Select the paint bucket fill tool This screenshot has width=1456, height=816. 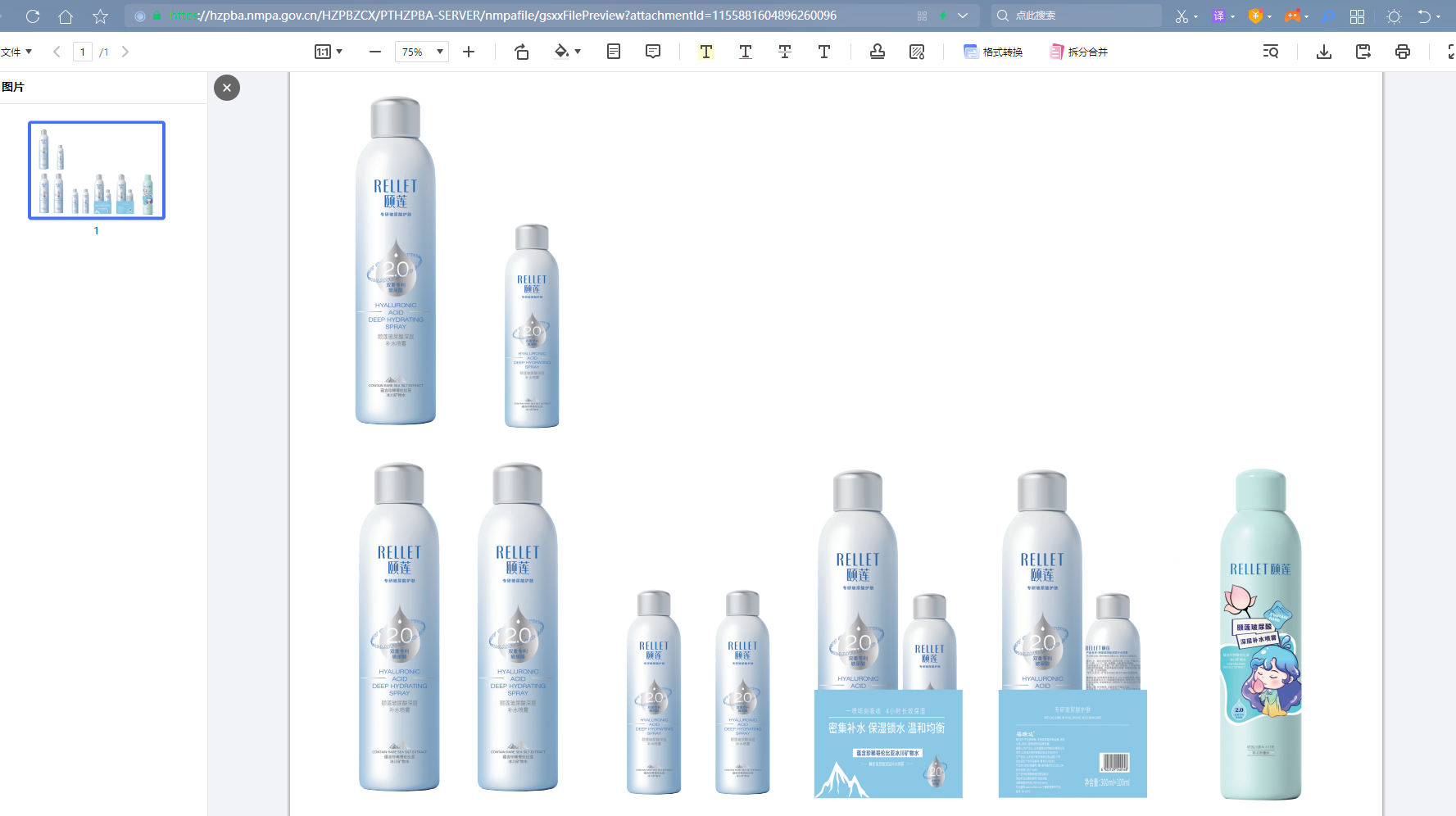(x=561, y=52)
